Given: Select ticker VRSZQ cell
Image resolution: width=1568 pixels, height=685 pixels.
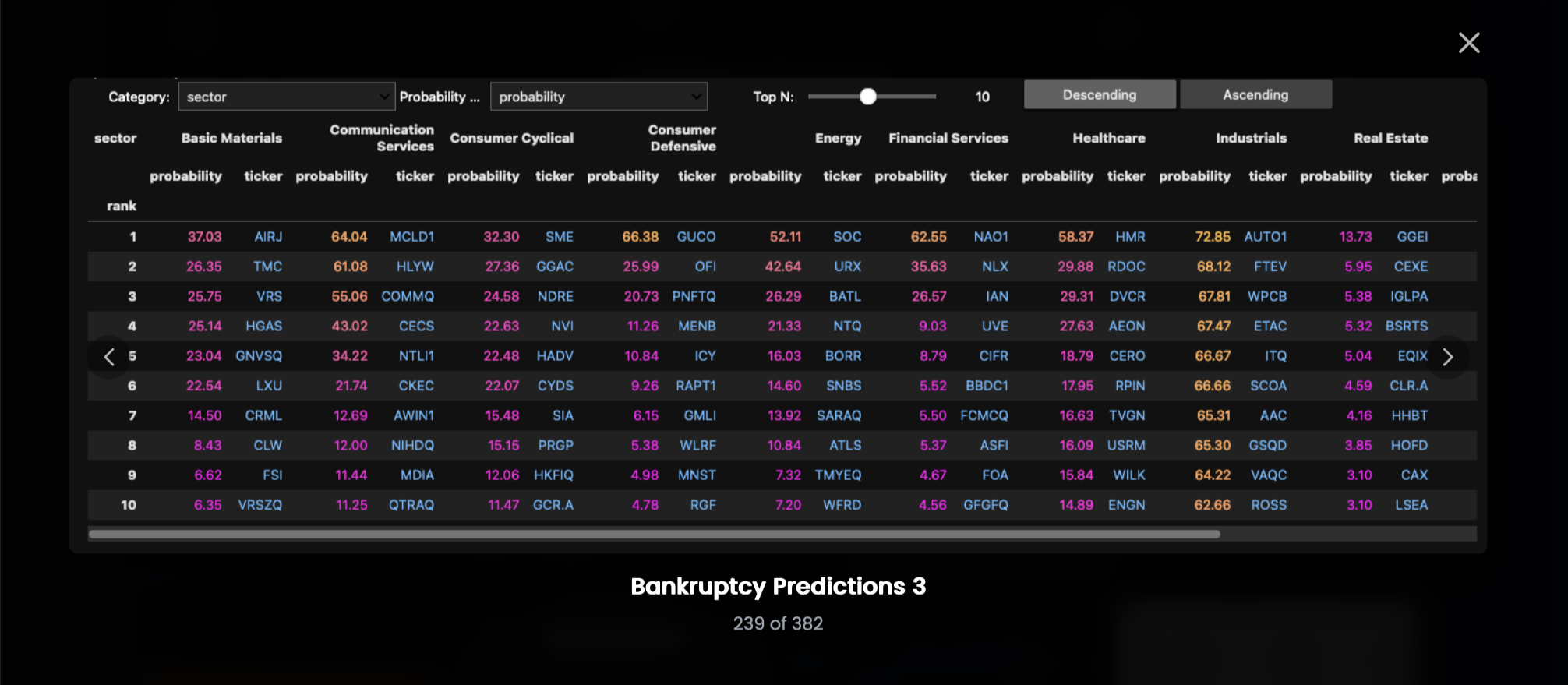Looking at the screenshot, I should [260, 505].
